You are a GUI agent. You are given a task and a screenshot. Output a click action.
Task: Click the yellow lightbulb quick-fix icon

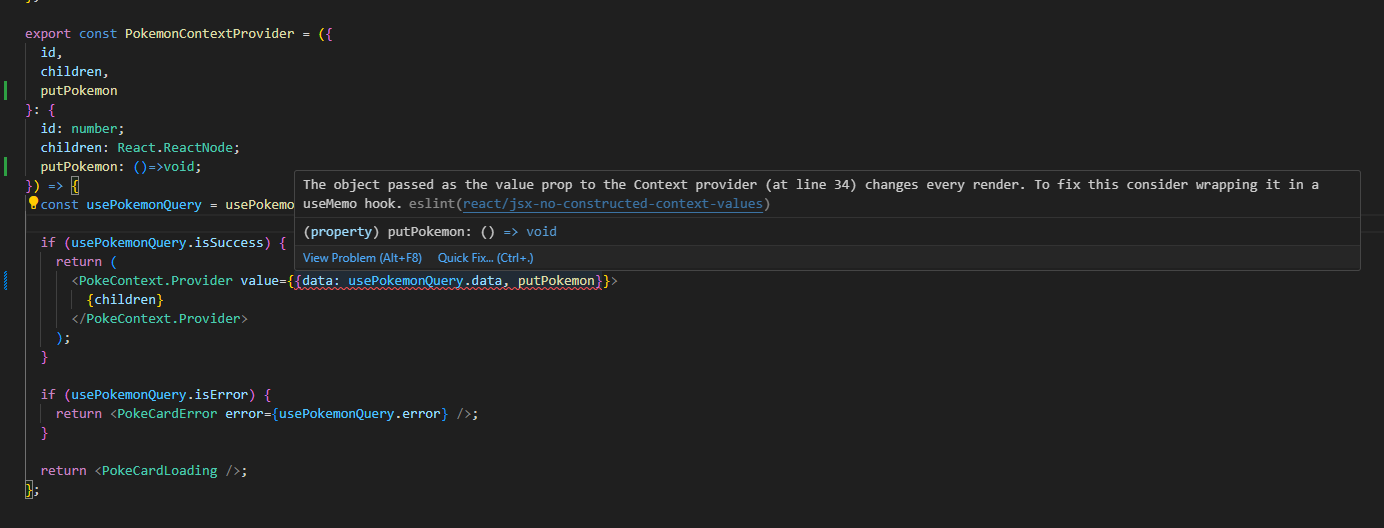[x=33, y=203]
